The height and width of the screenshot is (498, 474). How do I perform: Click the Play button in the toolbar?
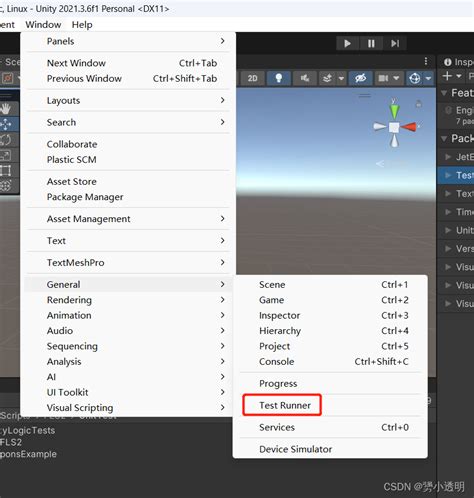(347, 43)
